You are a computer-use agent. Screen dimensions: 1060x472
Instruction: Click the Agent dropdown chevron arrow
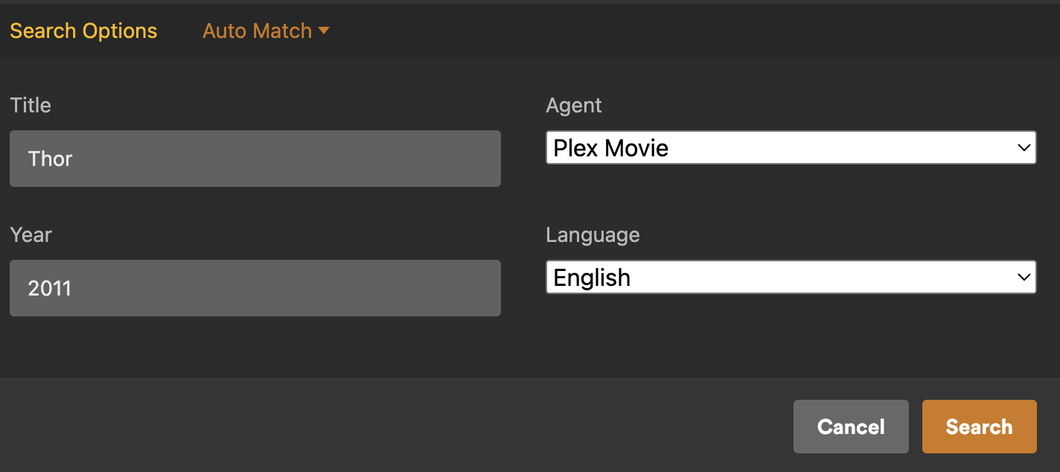(1024, 148)
